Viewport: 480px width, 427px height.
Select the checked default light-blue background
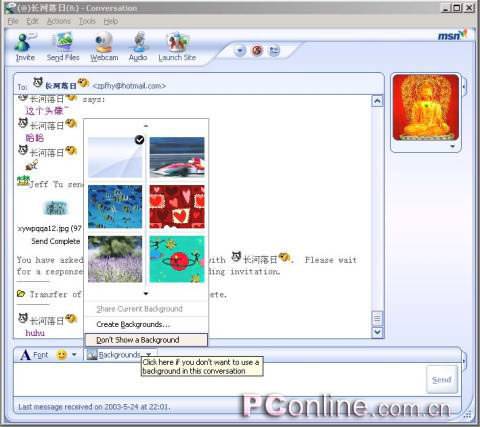point(115,157)
